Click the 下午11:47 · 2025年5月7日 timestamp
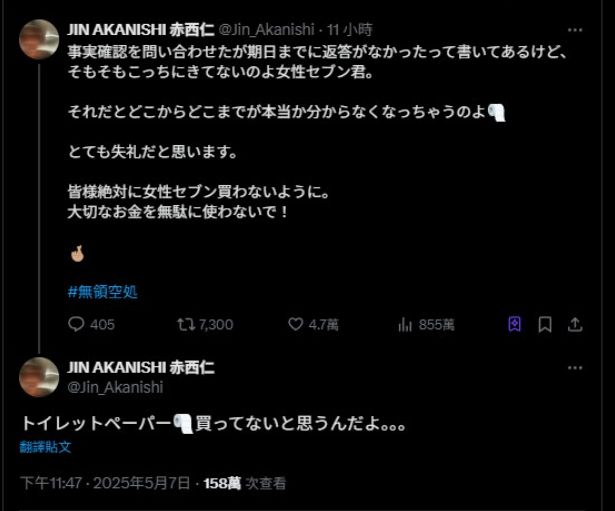 105,483
